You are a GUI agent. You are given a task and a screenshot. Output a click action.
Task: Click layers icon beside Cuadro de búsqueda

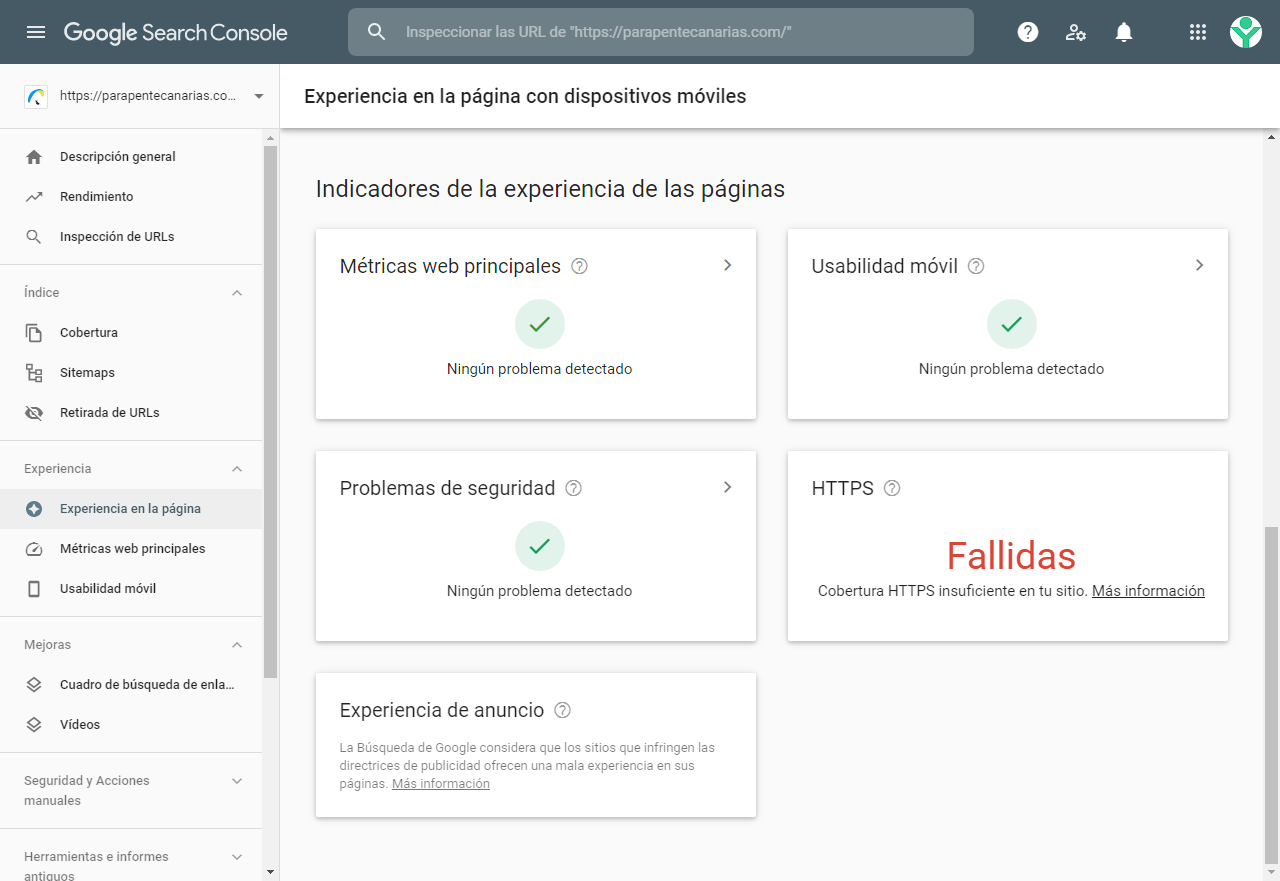coord(34,685)
